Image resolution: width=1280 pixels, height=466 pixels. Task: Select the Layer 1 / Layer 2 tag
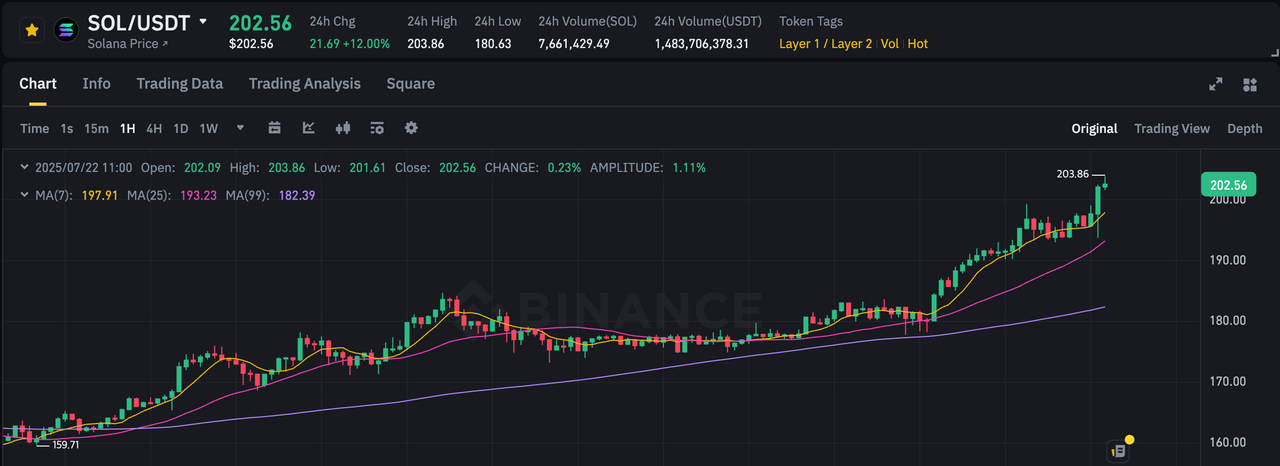(x=825, y=44)
